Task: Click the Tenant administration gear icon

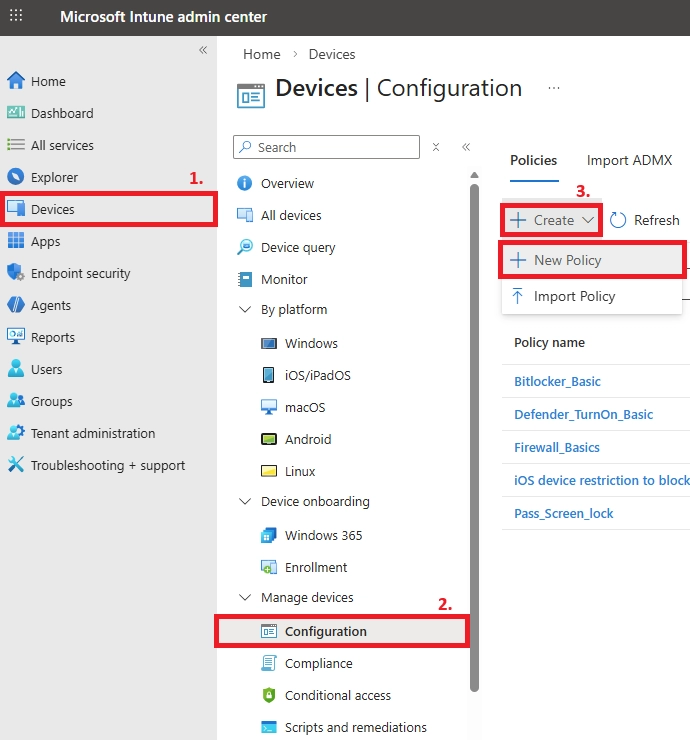Action: tap(16, 433)
